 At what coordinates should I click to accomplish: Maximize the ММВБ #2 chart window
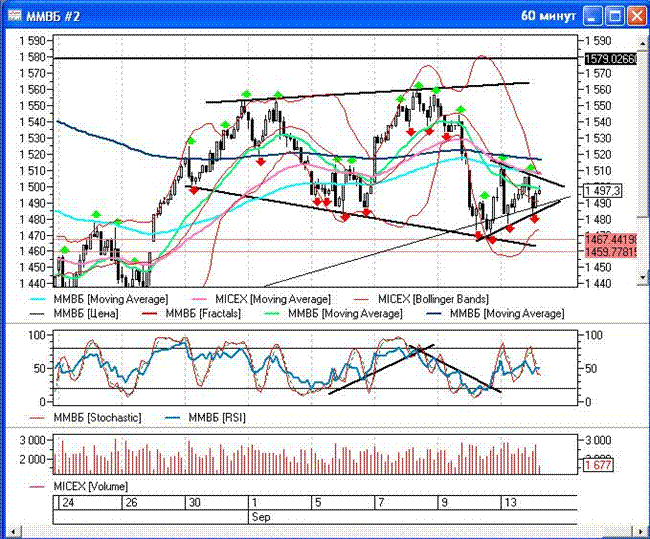[x=615, y=15]
